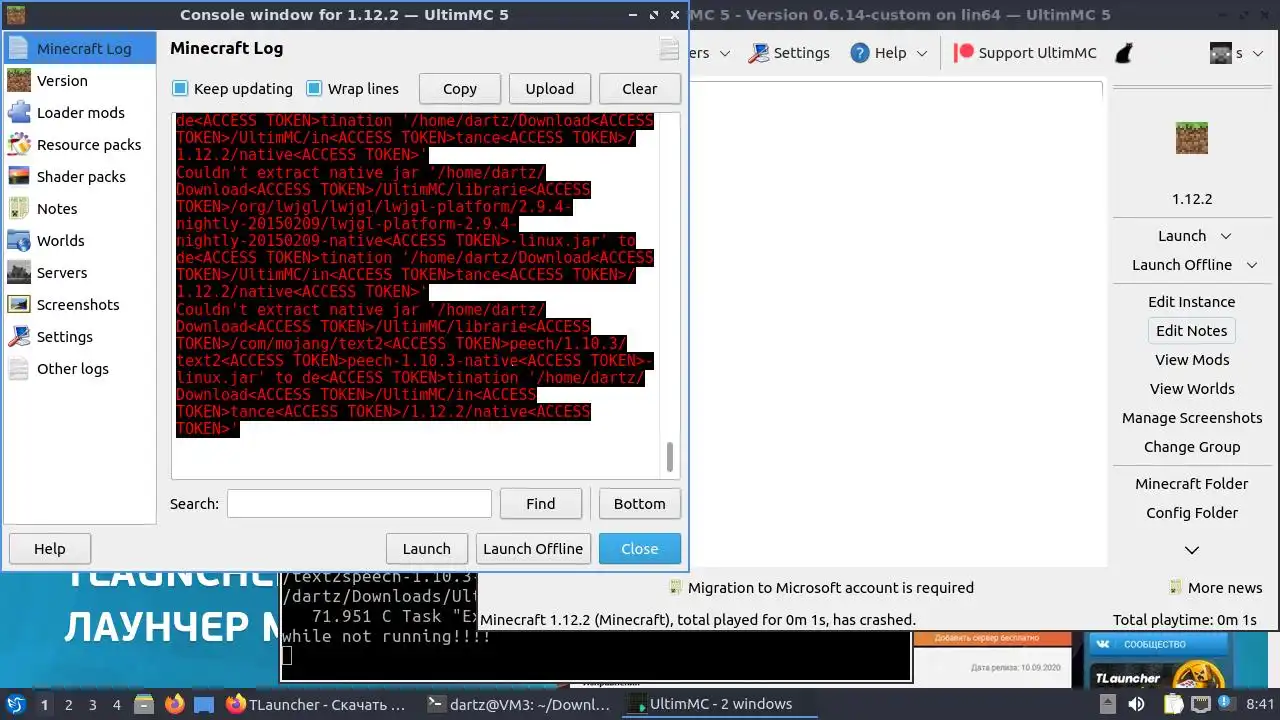
Task: Switch to the dartz@VM3 terminal taskbar window
Action: click(x=518, y=704)
